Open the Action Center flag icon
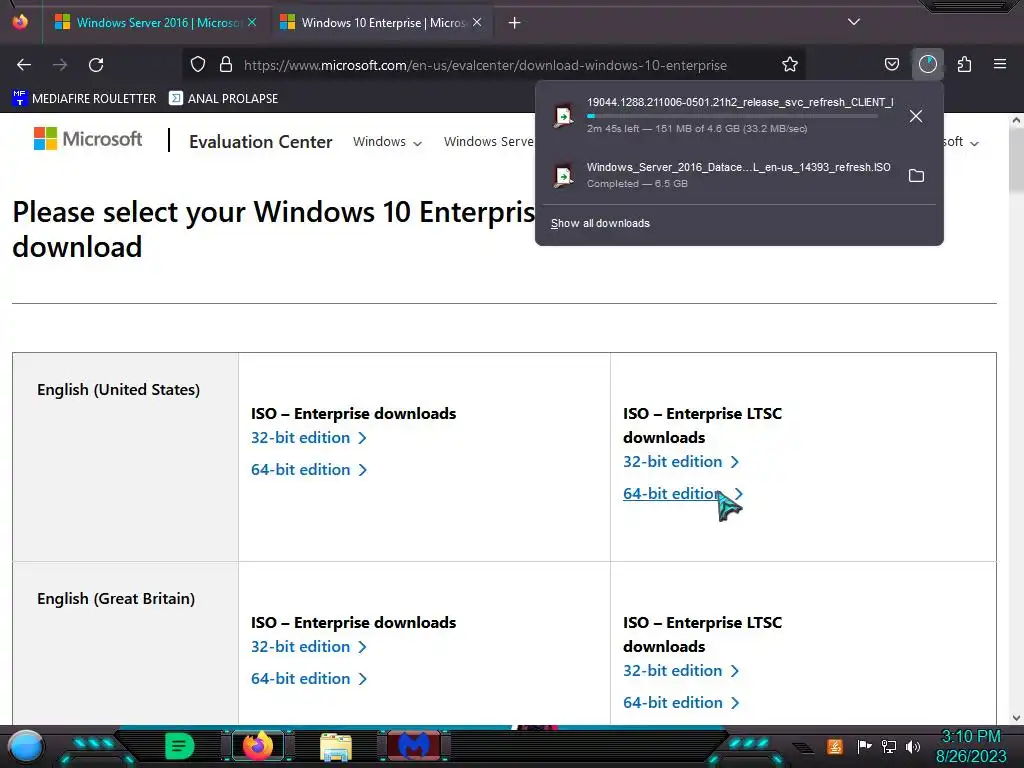This screenshot has width=1024, height=768. point(864,746)
